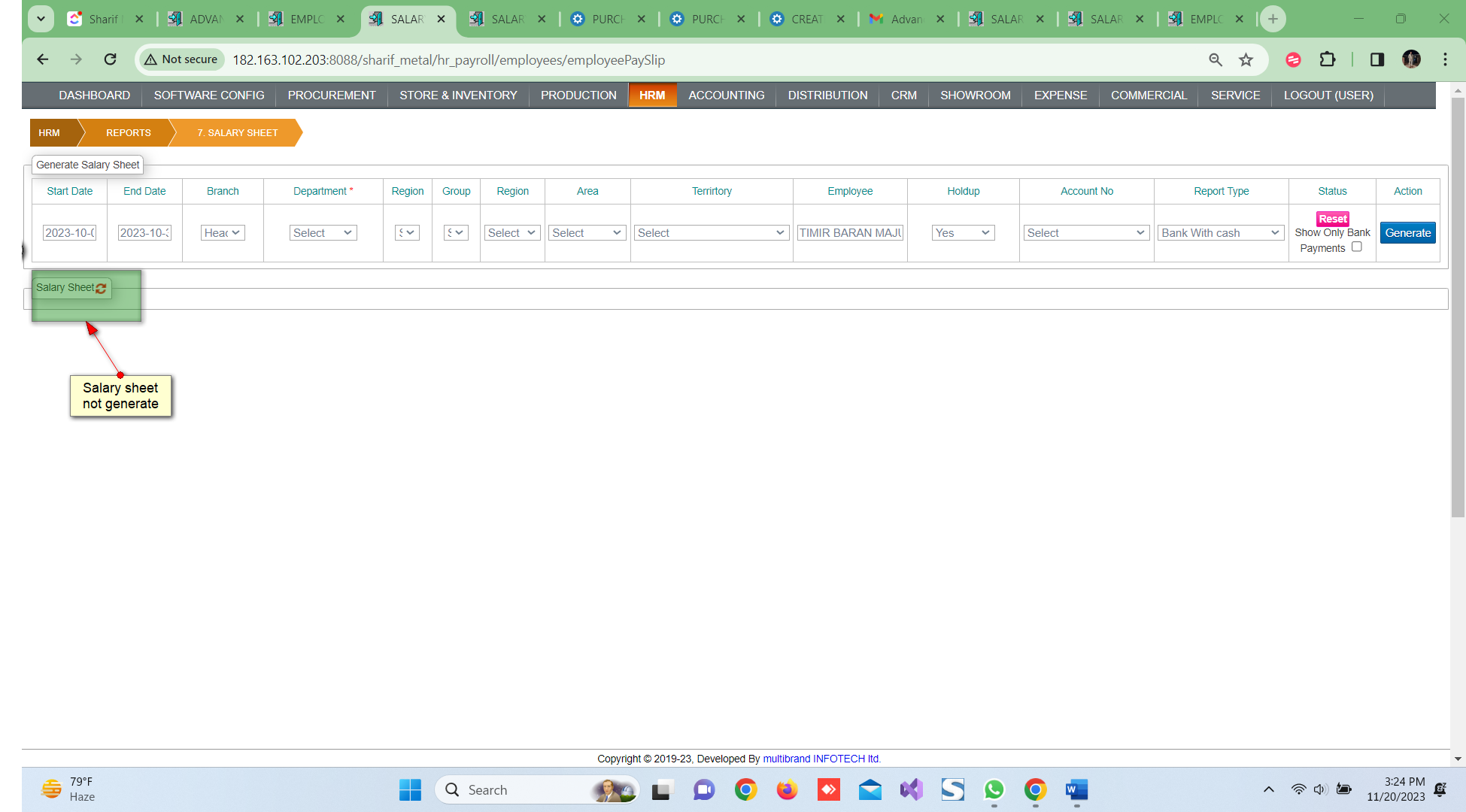Open the browser extensions puzzle icon
1466x812 pixels.
(1328, 59)
